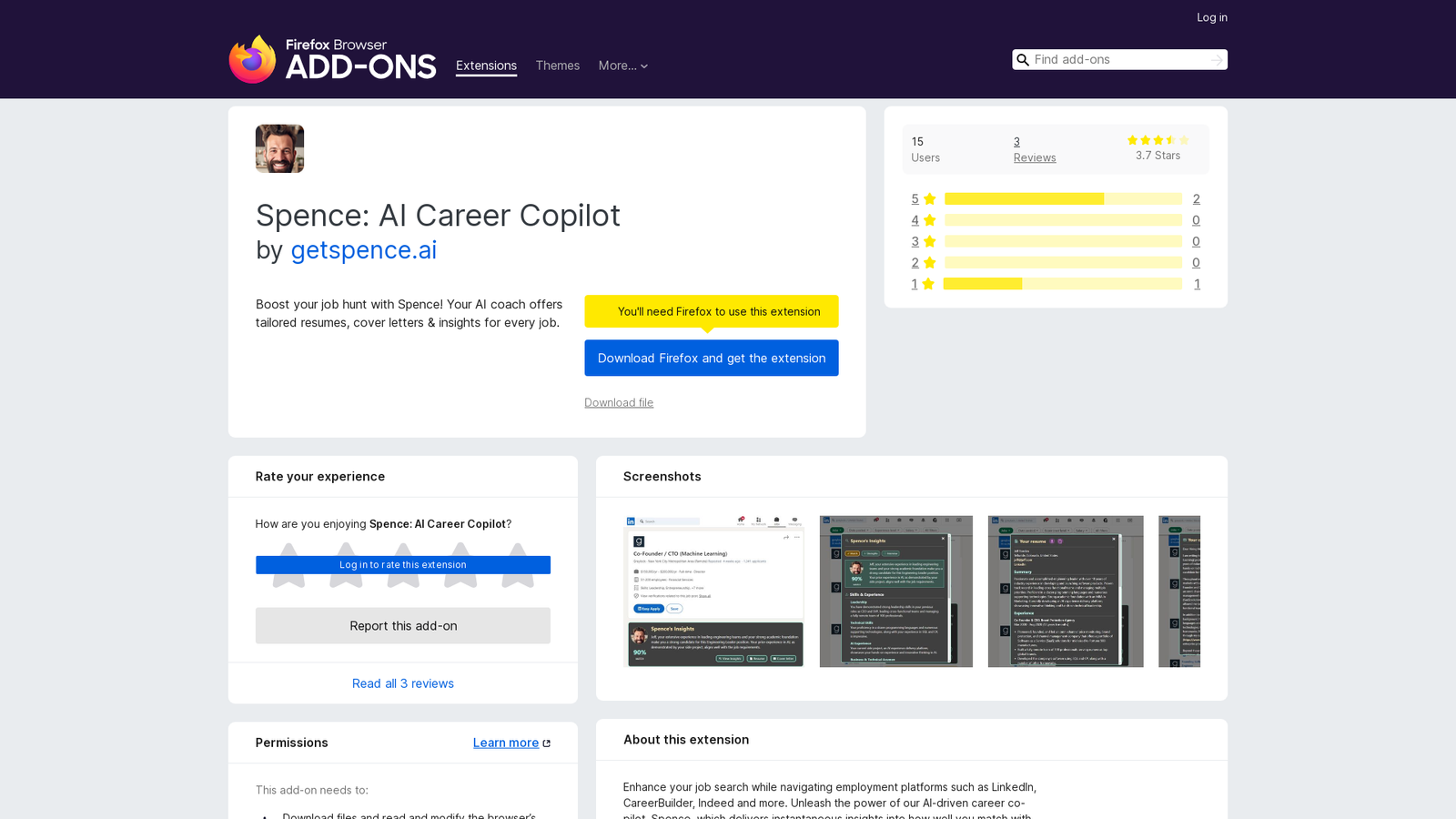
Task: Click Download Firefox and get the extension
Action: coord(712,358)
